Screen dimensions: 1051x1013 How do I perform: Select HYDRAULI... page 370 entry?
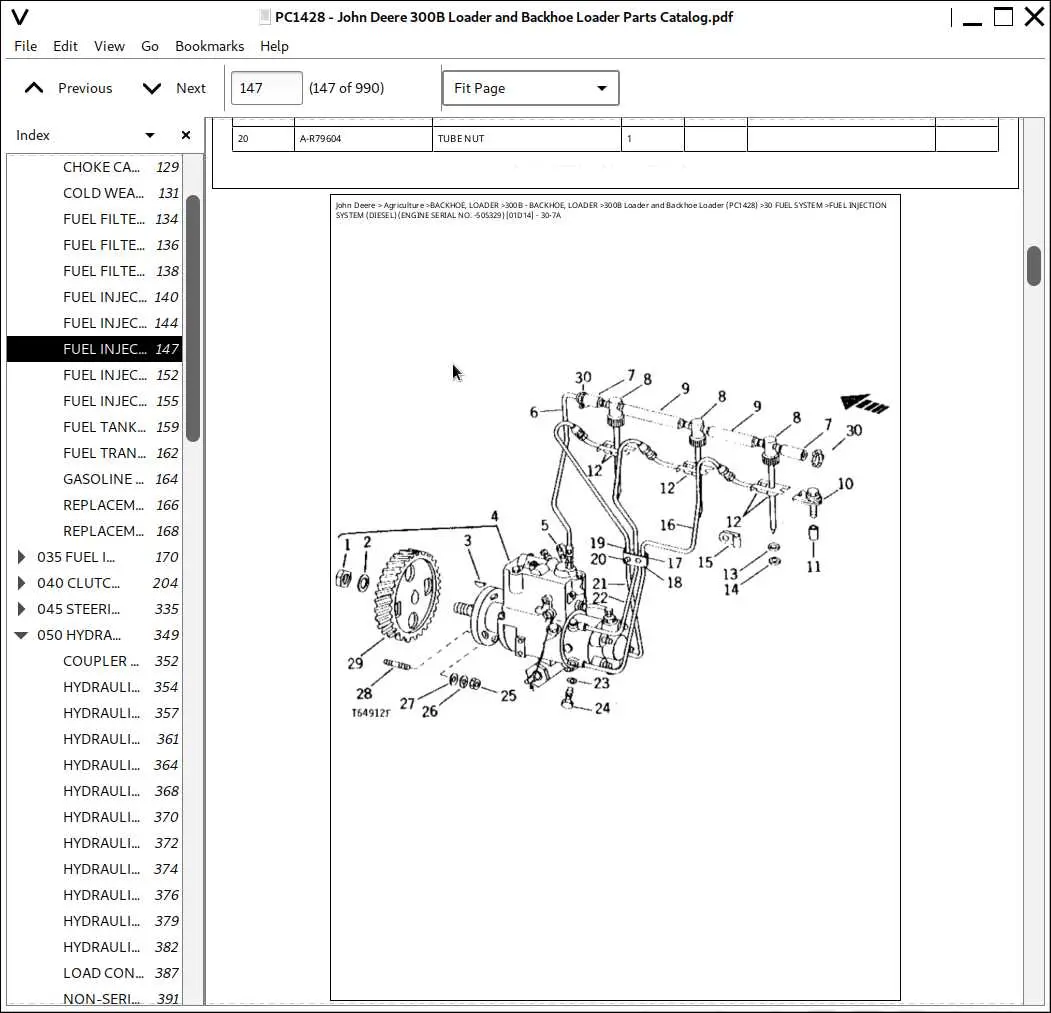point(95,817)
